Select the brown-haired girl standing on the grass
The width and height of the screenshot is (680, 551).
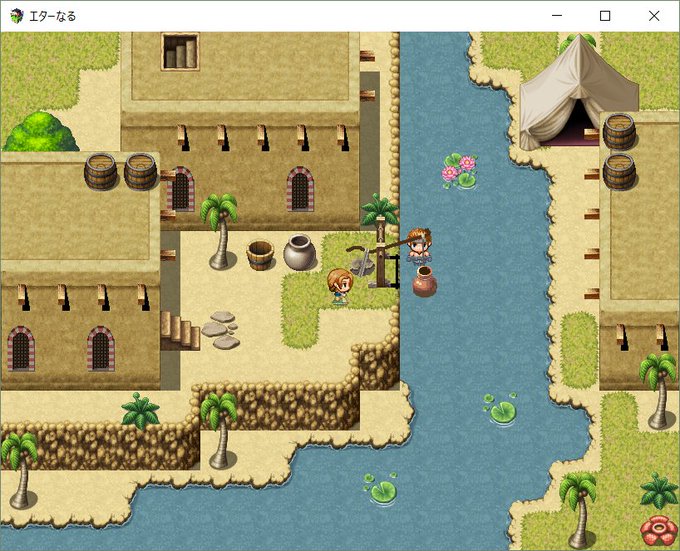[x=340, y=286]
